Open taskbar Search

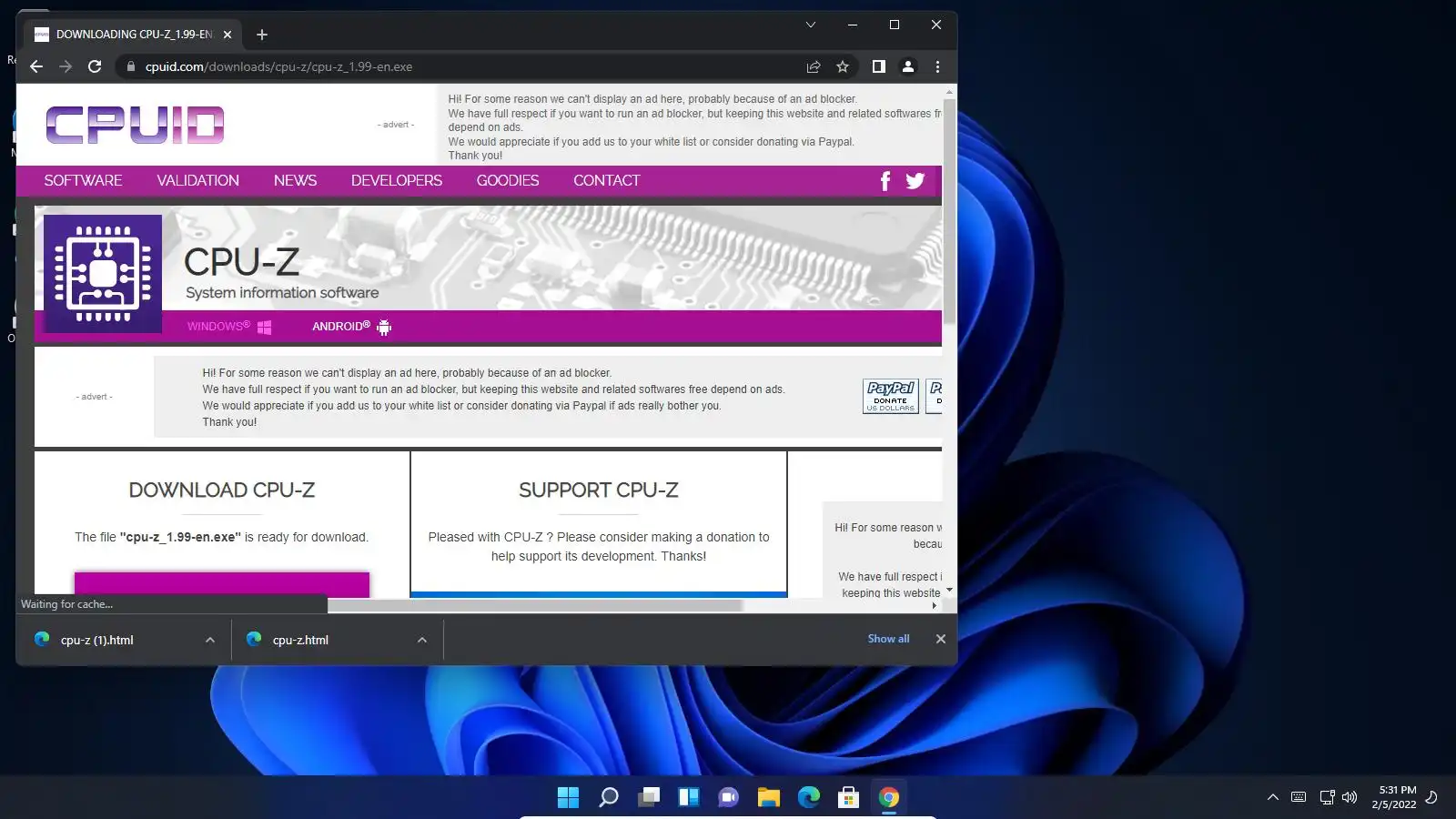click(x=608, y=798)
